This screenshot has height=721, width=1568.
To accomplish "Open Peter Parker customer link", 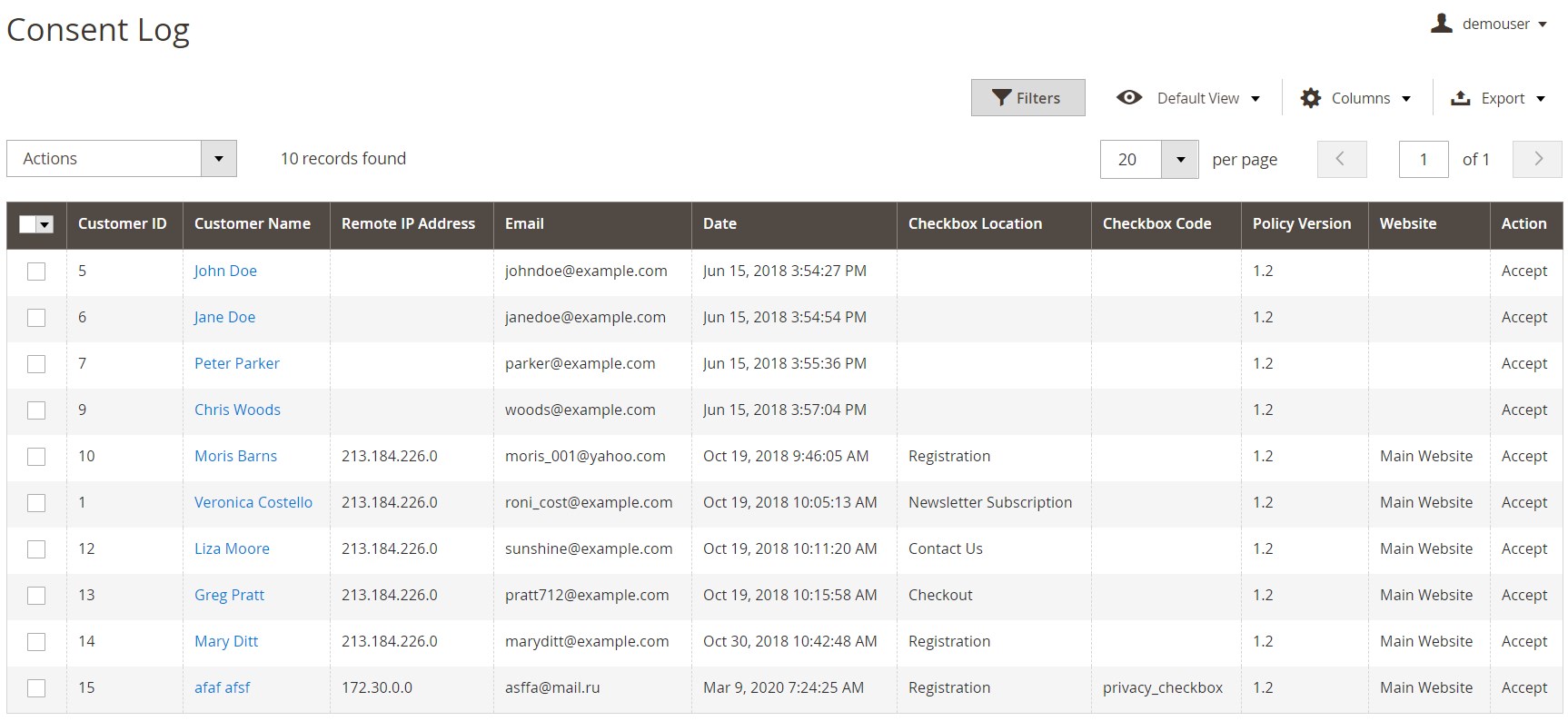I will point(237,363).
